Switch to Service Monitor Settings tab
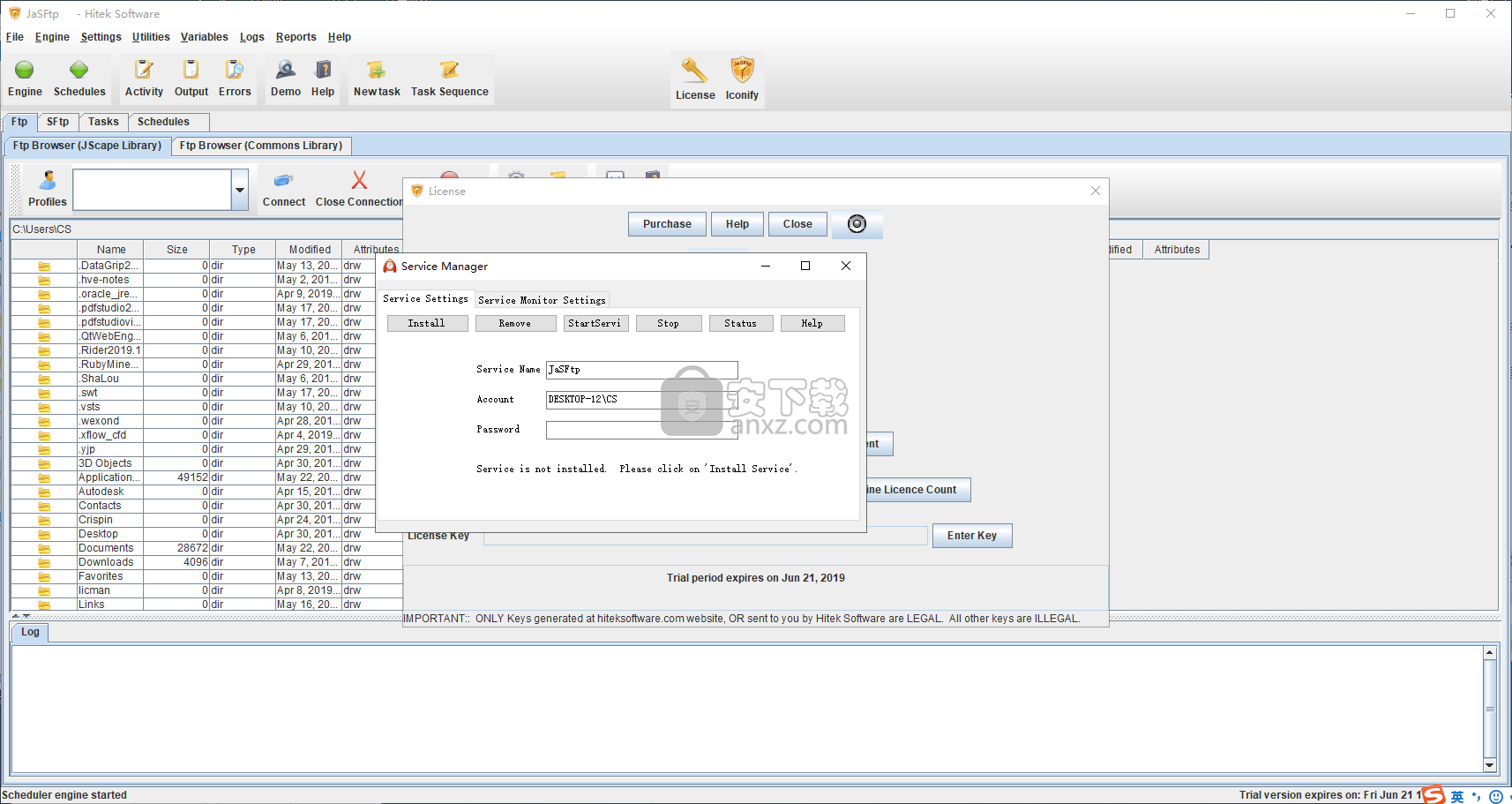The width and height of the screenshot is (1512, 804). [542, 300]
